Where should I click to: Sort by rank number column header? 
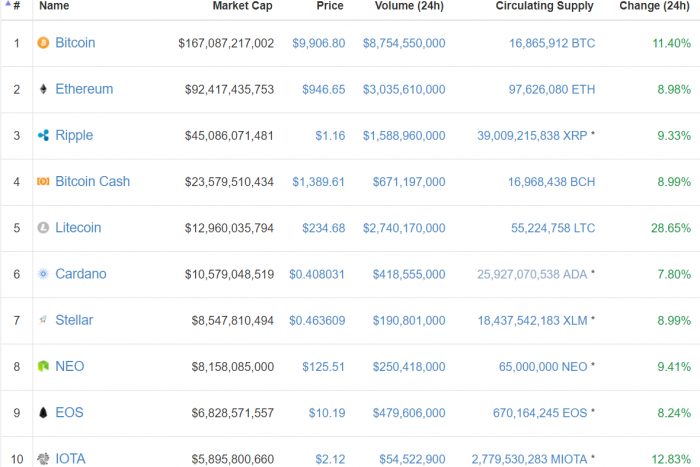pyautogui.click(x=17, y=6)
